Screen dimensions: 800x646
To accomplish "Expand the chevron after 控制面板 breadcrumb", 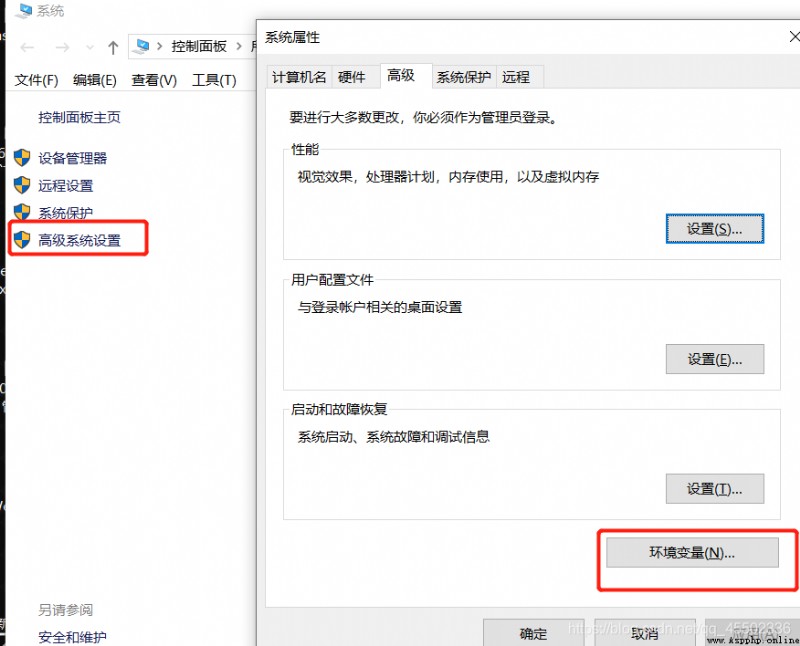I will pos(239,46).
